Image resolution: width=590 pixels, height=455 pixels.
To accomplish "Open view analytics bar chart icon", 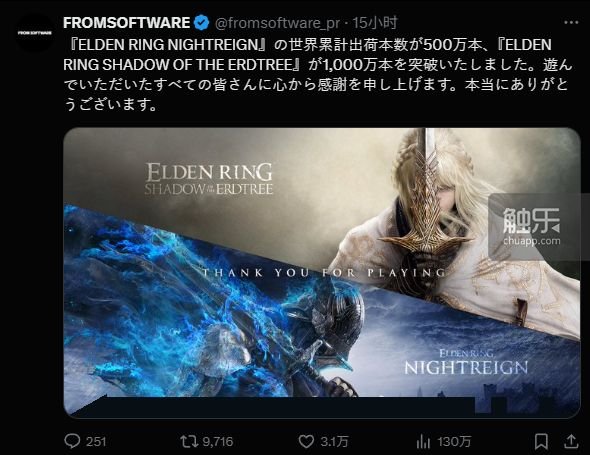I will pos(423,441).
